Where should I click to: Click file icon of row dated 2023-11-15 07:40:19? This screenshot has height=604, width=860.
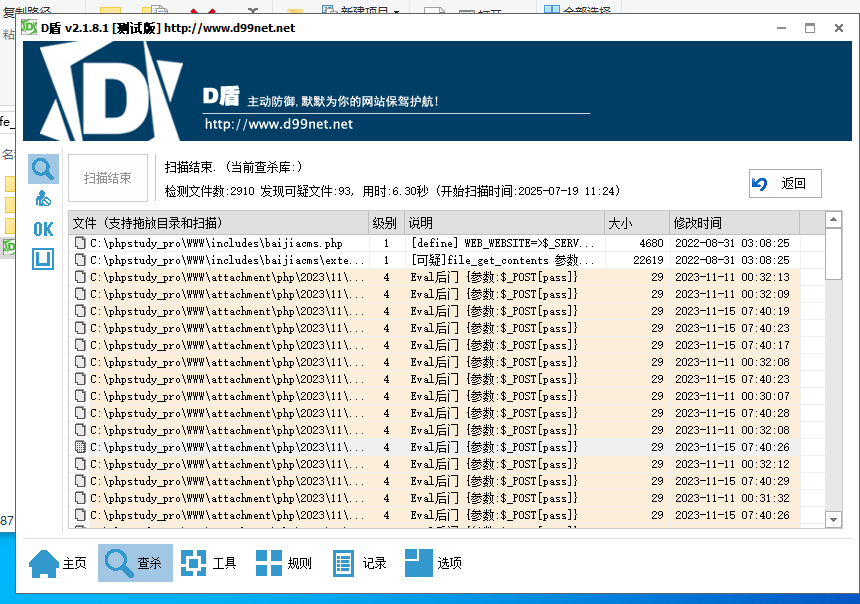point(80,311)
